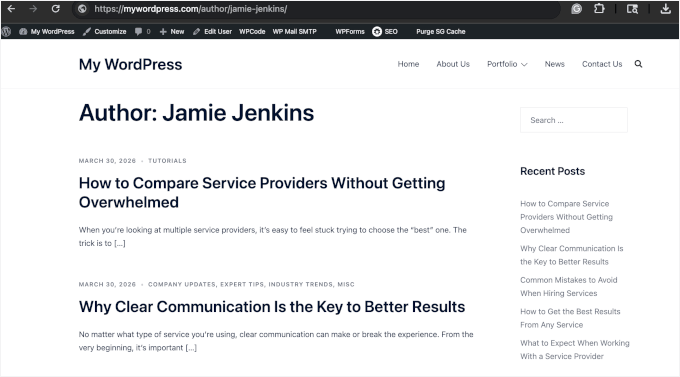Click the first post's March 30, 2026 date
The height and width of the screenshot is (377, 680).
[107, 161]
